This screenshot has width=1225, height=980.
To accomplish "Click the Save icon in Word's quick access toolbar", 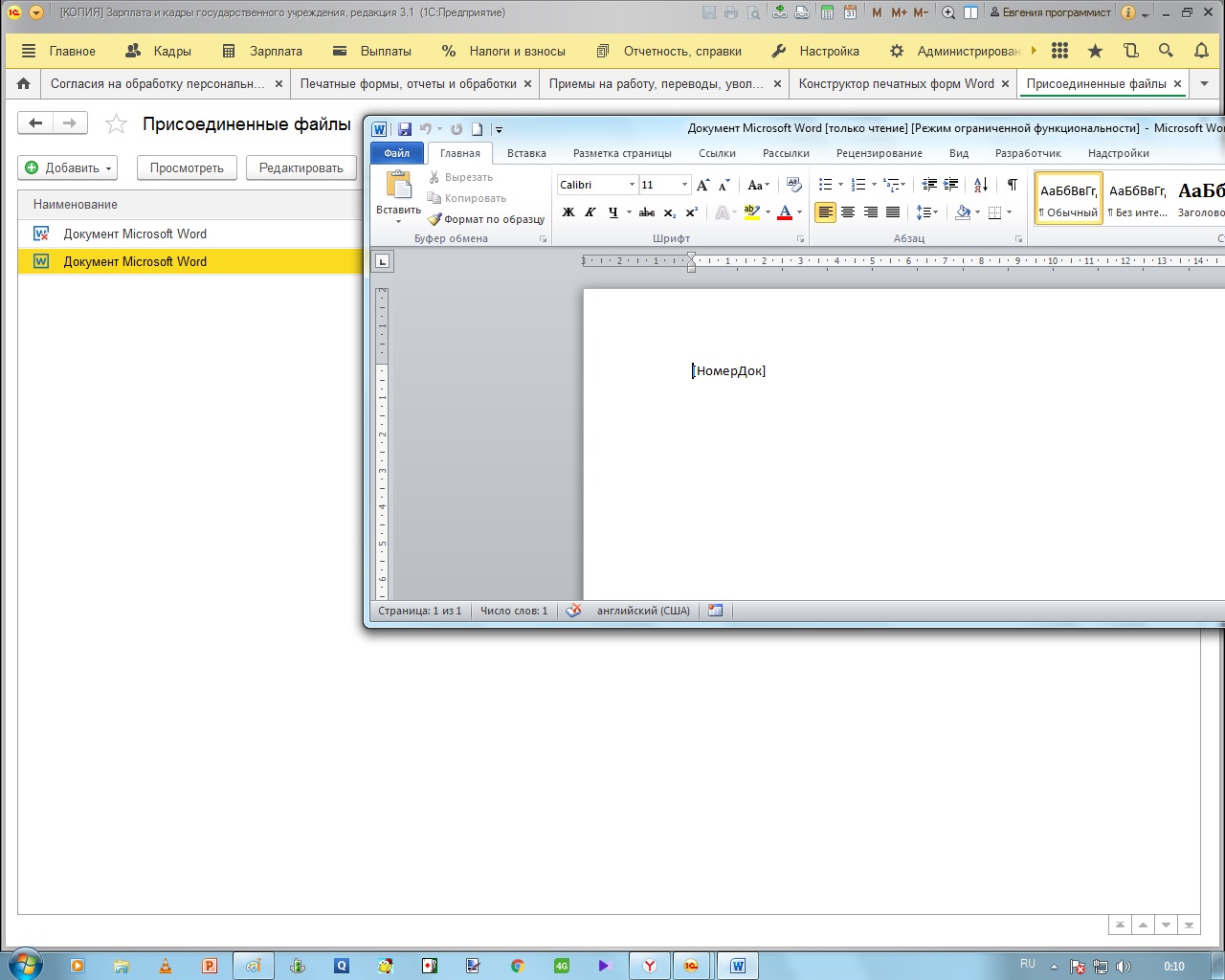I will click(x=405, y=129).
